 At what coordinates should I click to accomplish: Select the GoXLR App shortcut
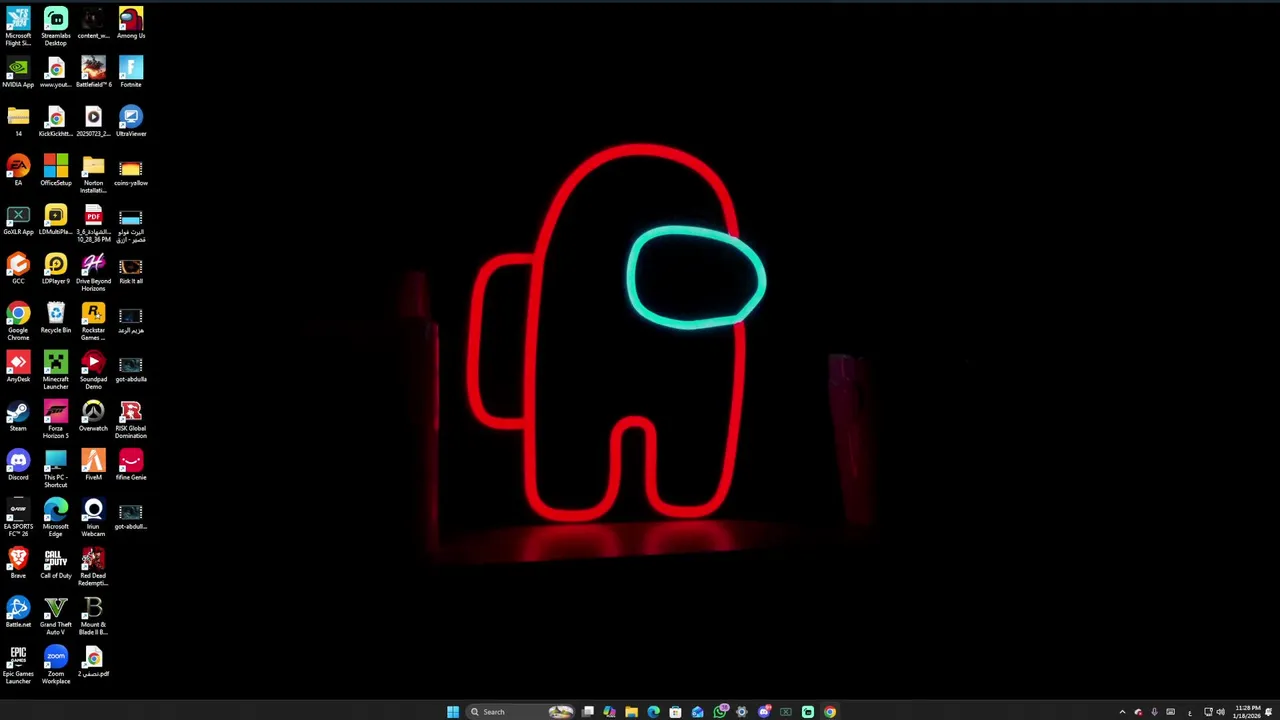[18, 219]
